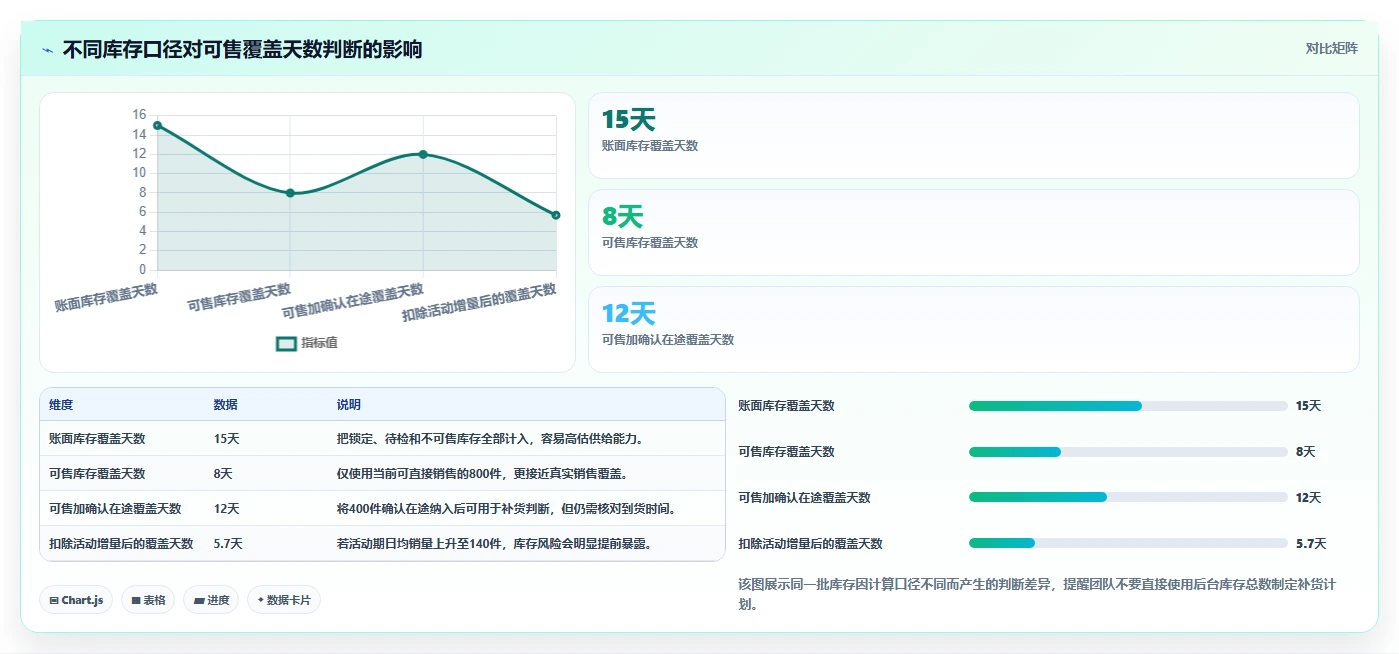The height and width of the screenshot is (654, 1399).
Task: Click the 说明 column header
Action: 348,405
